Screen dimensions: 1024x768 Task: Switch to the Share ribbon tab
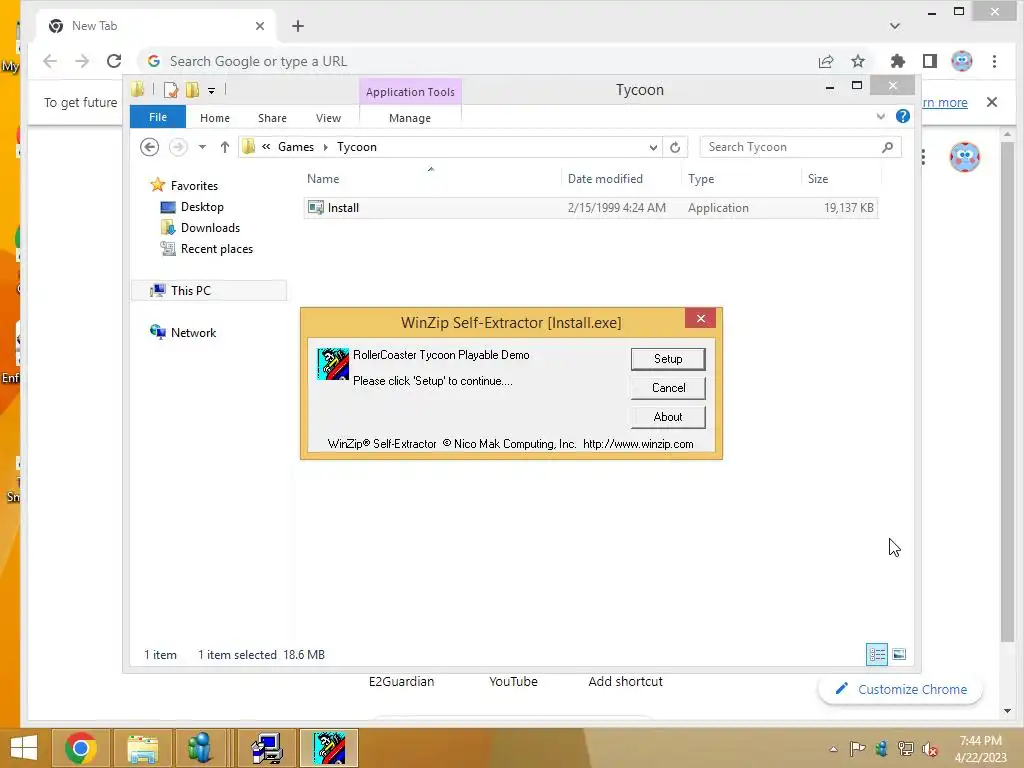[272, 118]
